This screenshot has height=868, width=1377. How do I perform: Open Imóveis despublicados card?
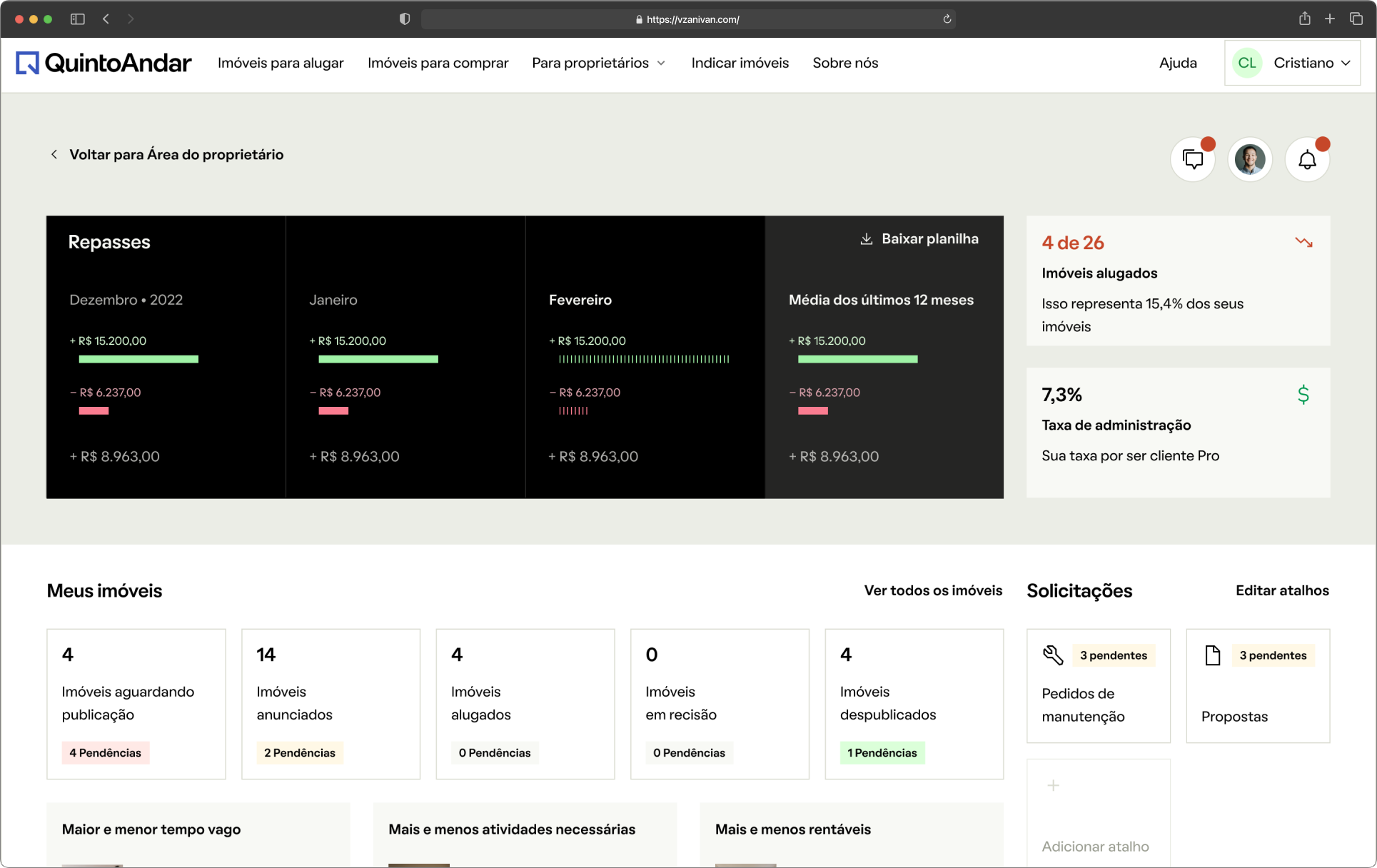point(914,704)
